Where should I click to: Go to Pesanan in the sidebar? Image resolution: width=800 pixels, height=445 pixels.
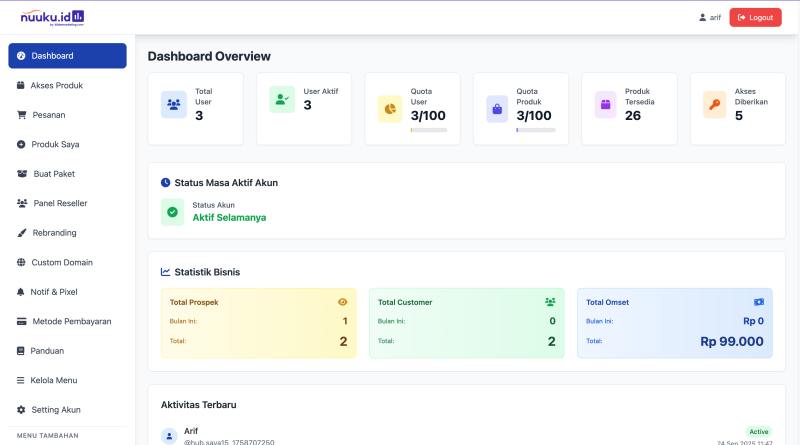pyautogui.click(x=48, y=115)
